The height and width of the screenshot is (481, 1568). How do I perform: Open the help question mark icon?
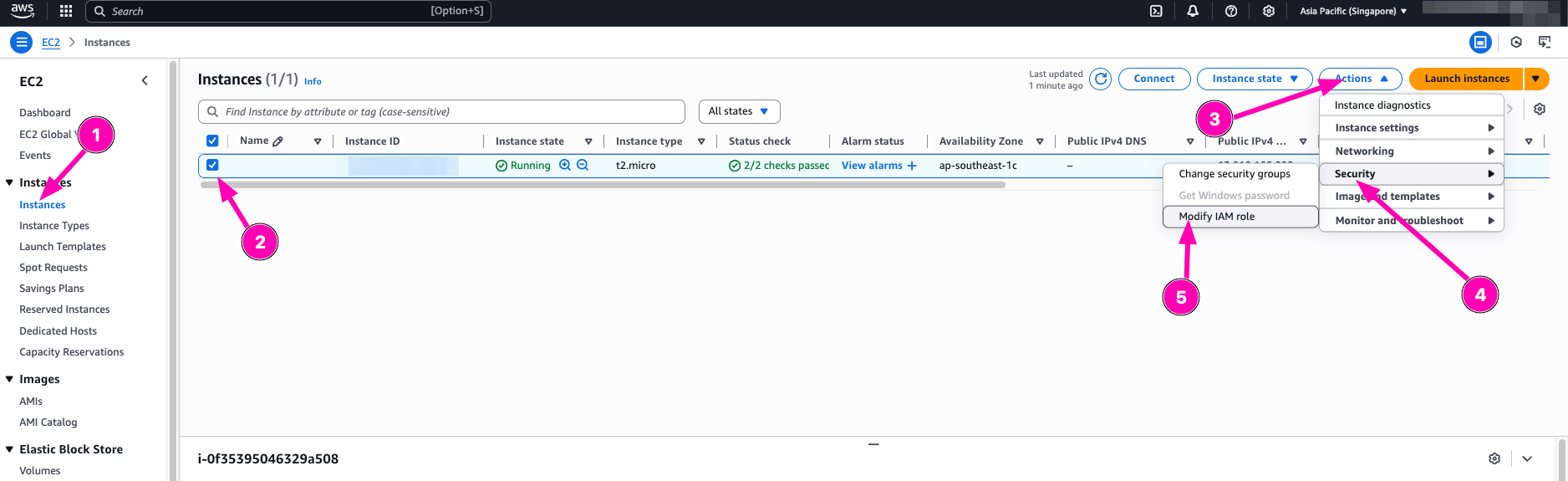pos(1230,11)
